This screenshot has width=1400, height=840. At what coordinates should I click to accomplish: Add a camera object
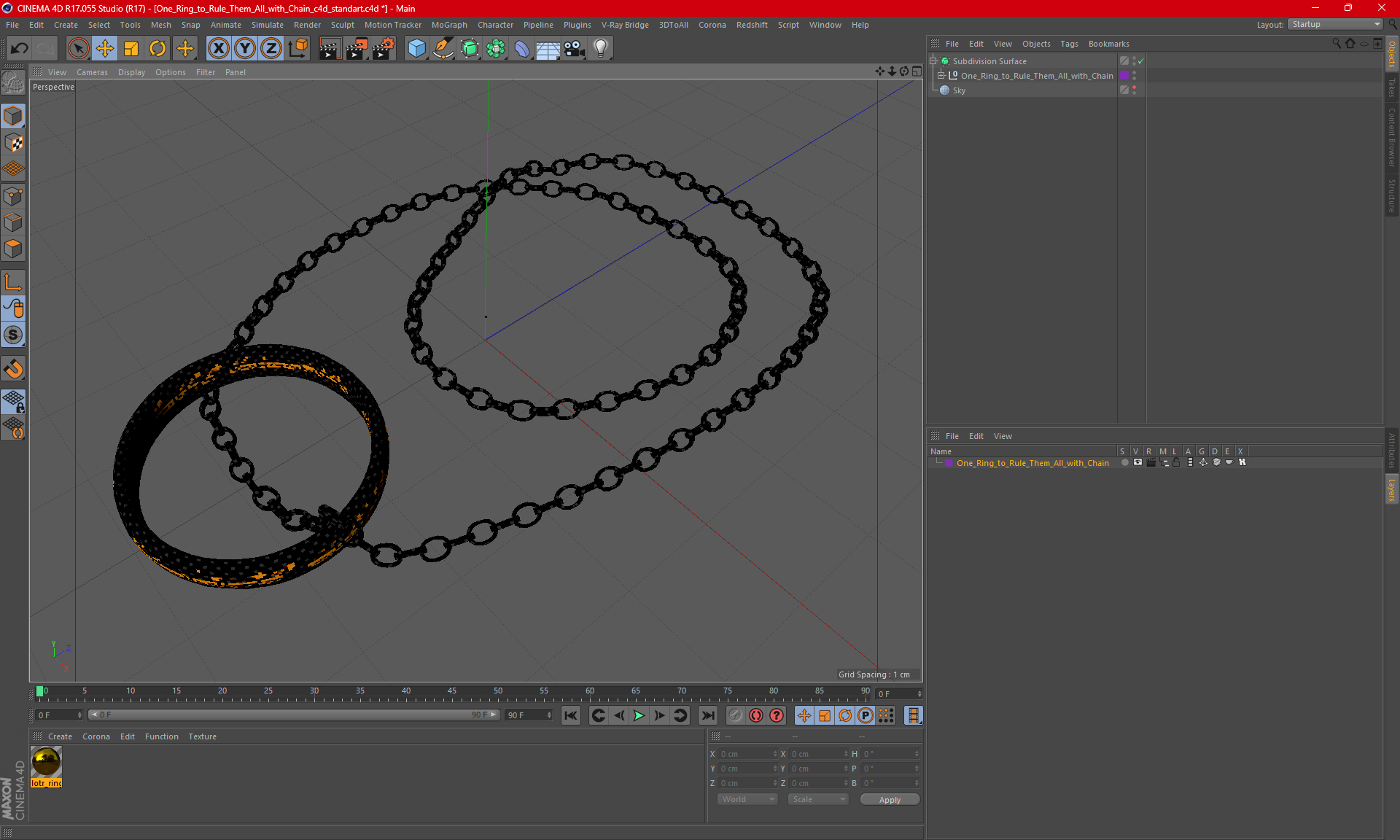(x=575, y=48)
